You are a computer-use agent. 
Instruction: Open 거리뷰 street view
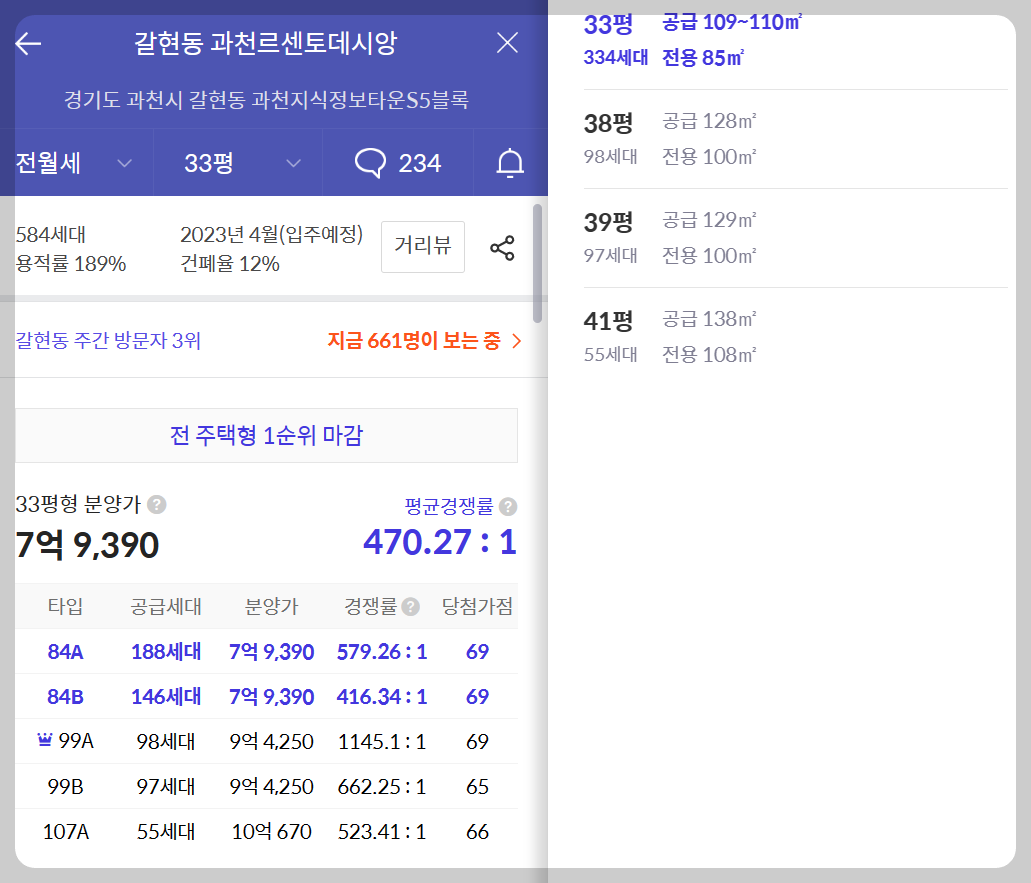click(x=422, y=247)
